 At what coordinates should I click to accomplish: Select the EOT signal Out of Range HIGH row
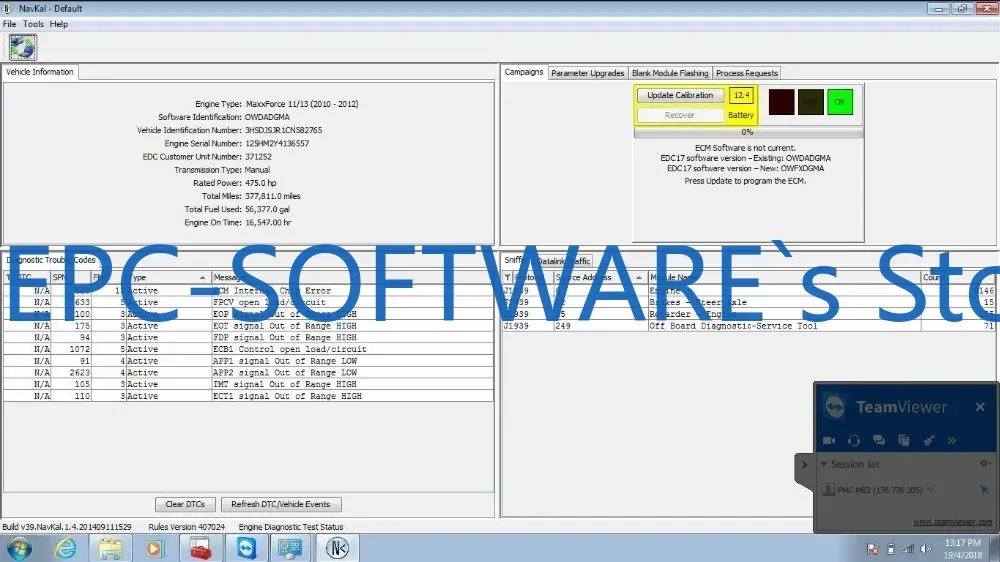point(248,326)
